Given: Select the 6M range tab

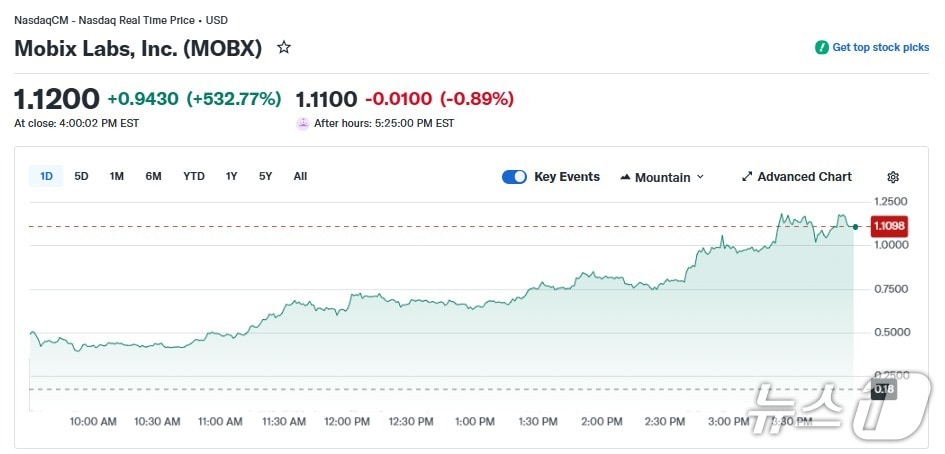Looking at the screenshot, I should (153, 176).
